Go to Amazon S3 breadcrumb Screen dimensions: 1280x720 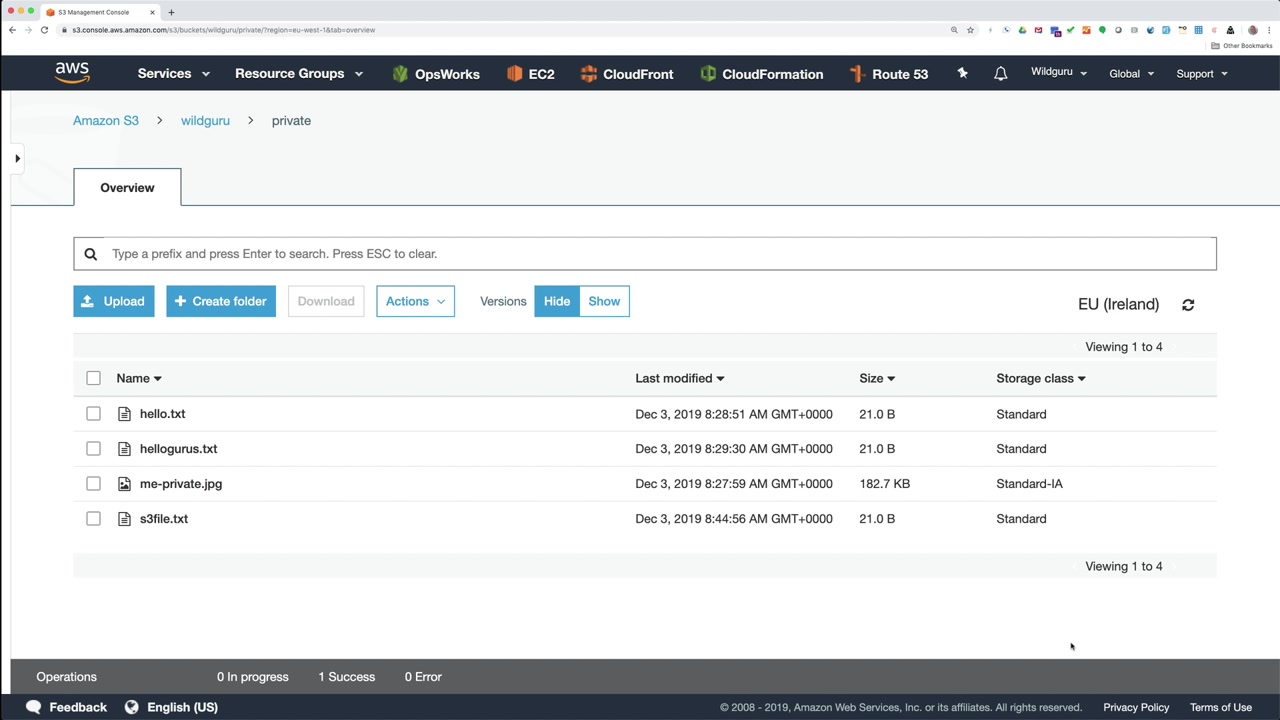[106, 121]
